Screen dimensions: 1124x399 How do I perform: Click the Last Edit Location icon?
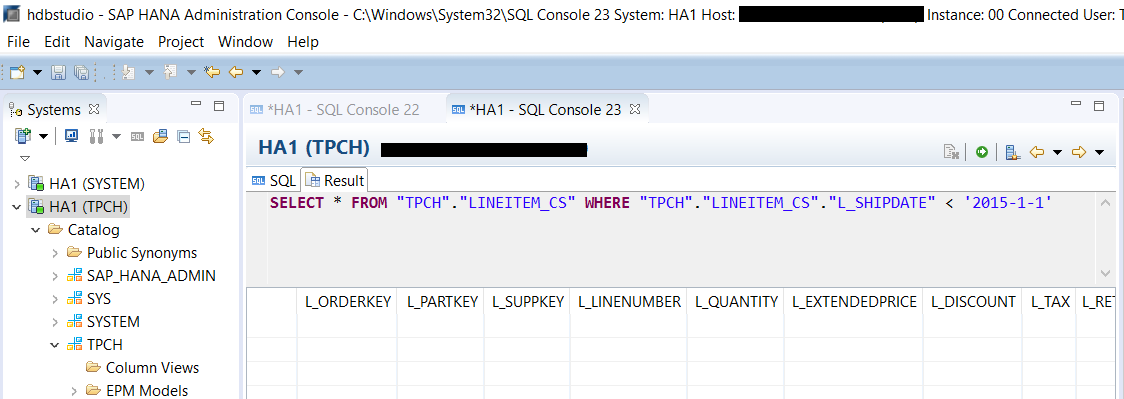click(x=211, y=72)
